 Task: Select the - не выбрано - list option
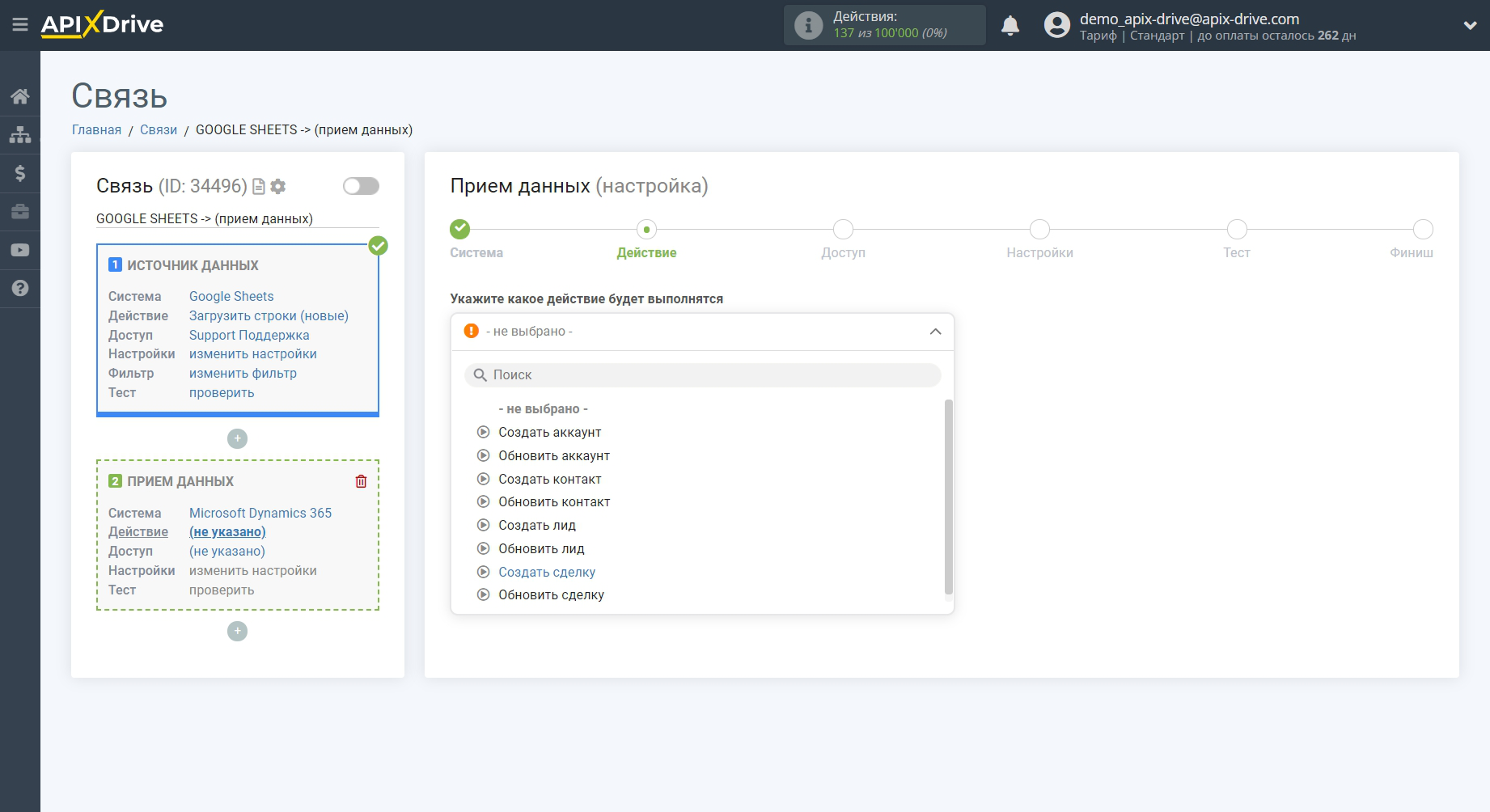click(543, 409)
